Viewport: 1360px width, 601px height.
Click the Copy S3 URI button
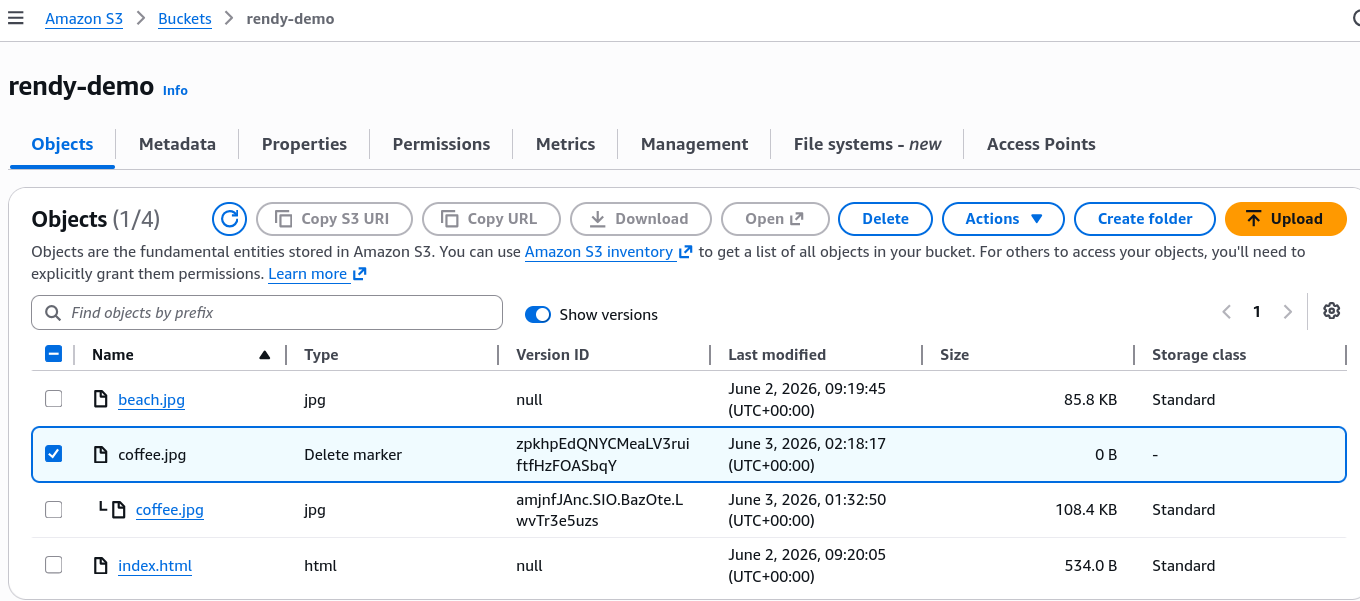(x=333, y=219)
